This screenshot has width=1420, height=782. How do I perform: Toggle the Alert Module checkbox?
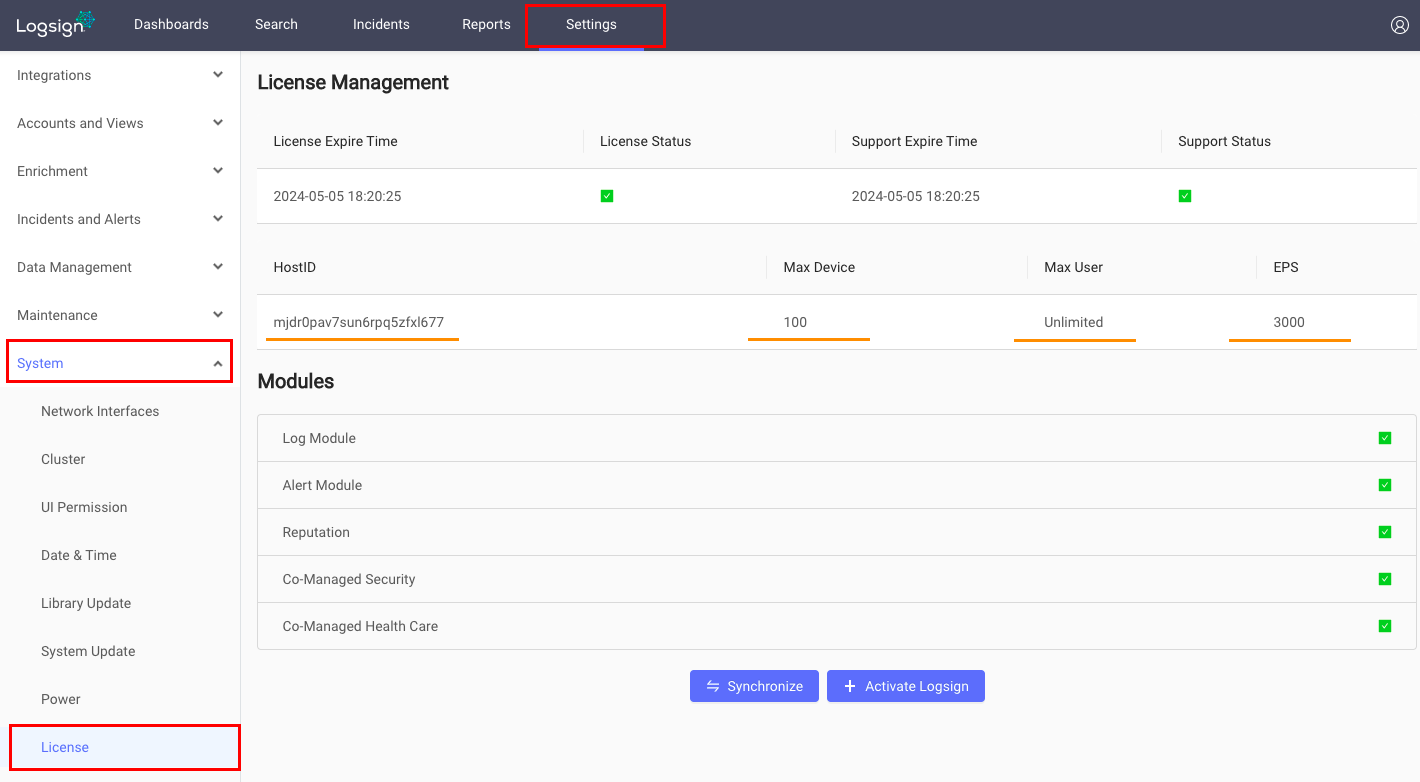point(1385,485)
